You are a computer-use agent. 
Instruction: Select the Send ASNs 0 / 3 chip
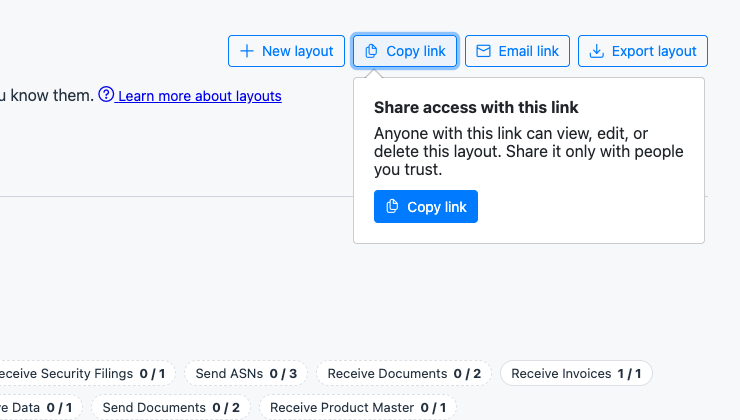[246, 373]
